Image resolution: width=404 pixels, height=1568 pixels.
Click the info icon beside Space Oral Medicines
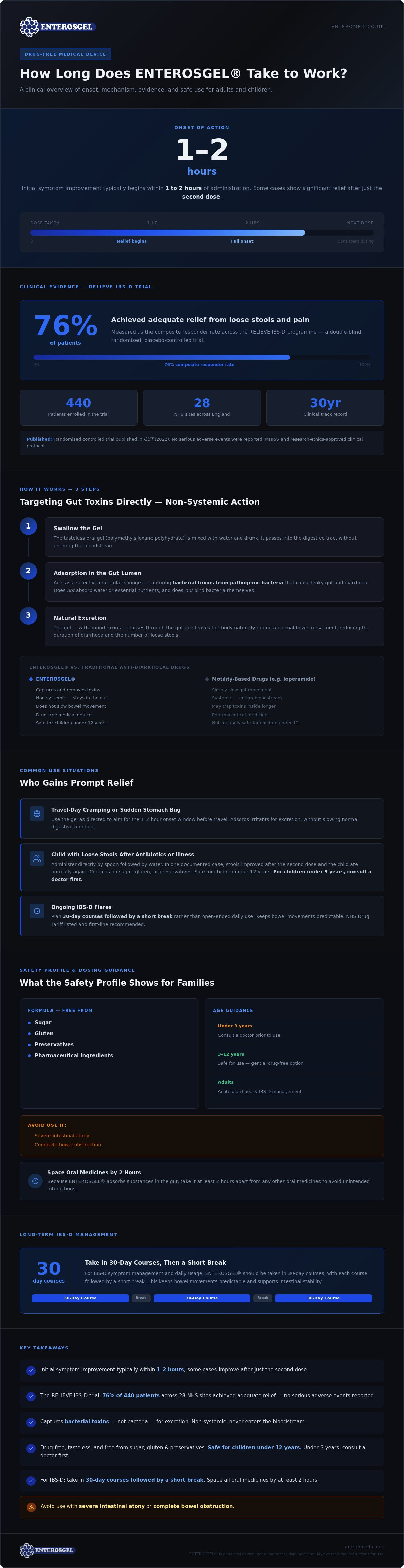coord(35,1181)
